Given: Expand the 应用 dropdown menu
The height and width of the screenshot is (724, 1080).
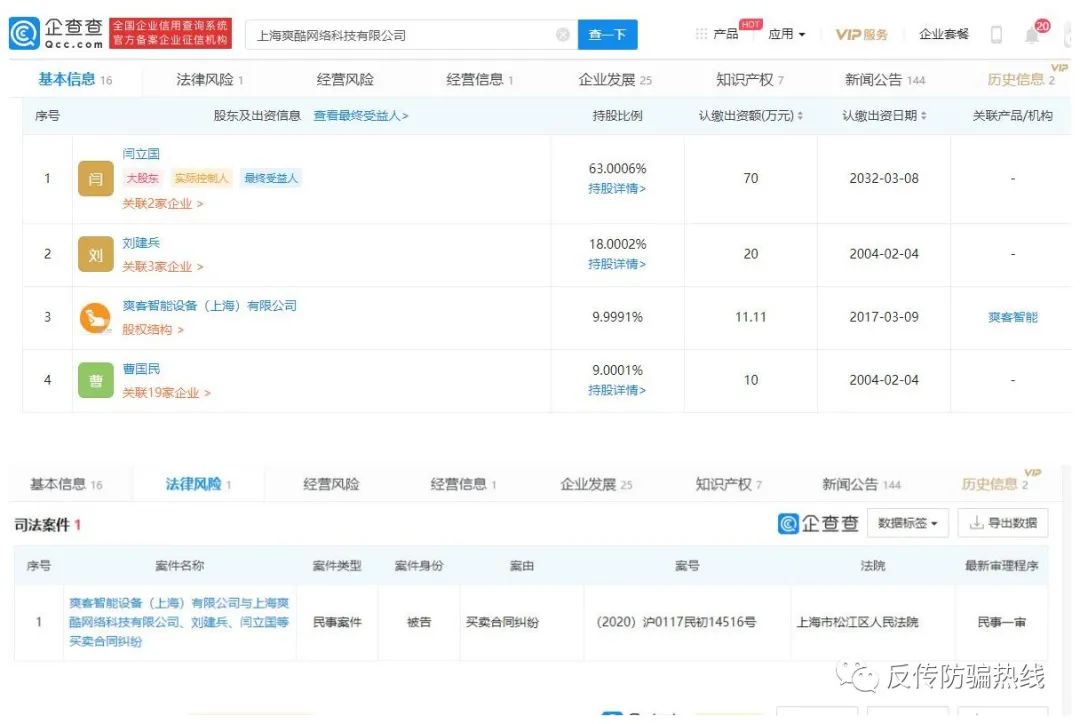Looking at the screenshot, I should 787,34.
